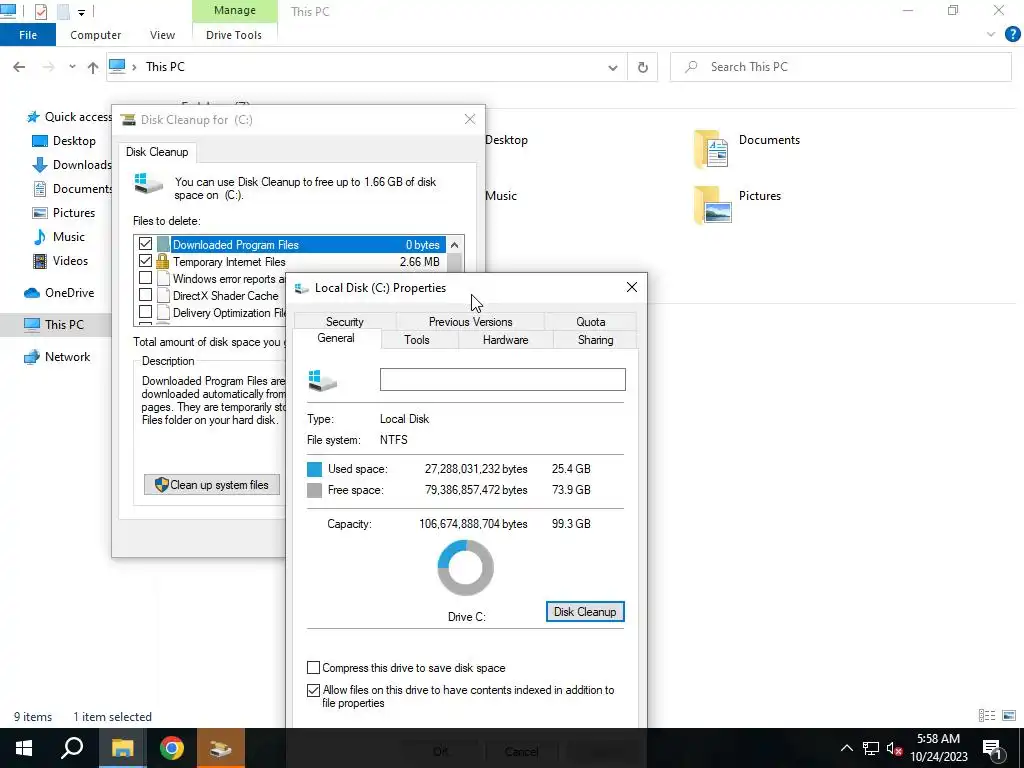The height and width of the screenshot is (768, 1024).
Task: Open Downloads from the navigation pane
Action: (72, 165)
